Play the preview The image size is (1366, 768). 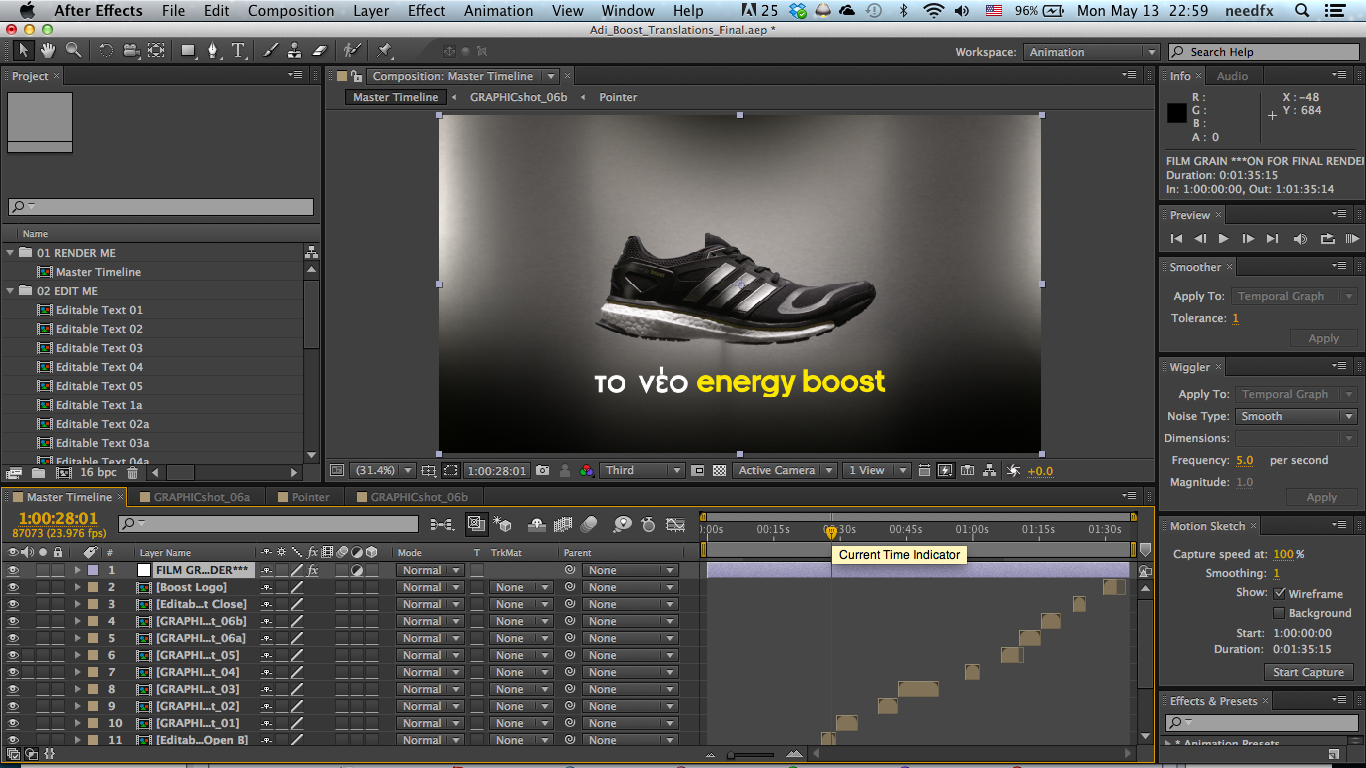[1223, 239]
